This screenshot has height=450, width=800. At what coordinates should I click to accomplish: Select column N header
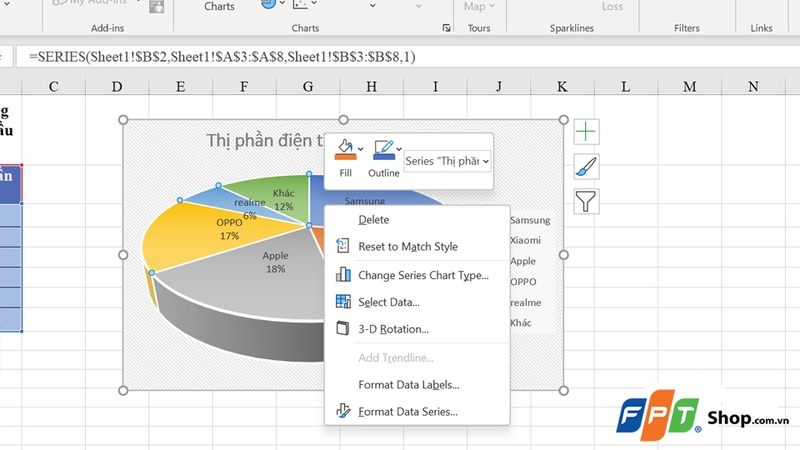pos(753,86)
